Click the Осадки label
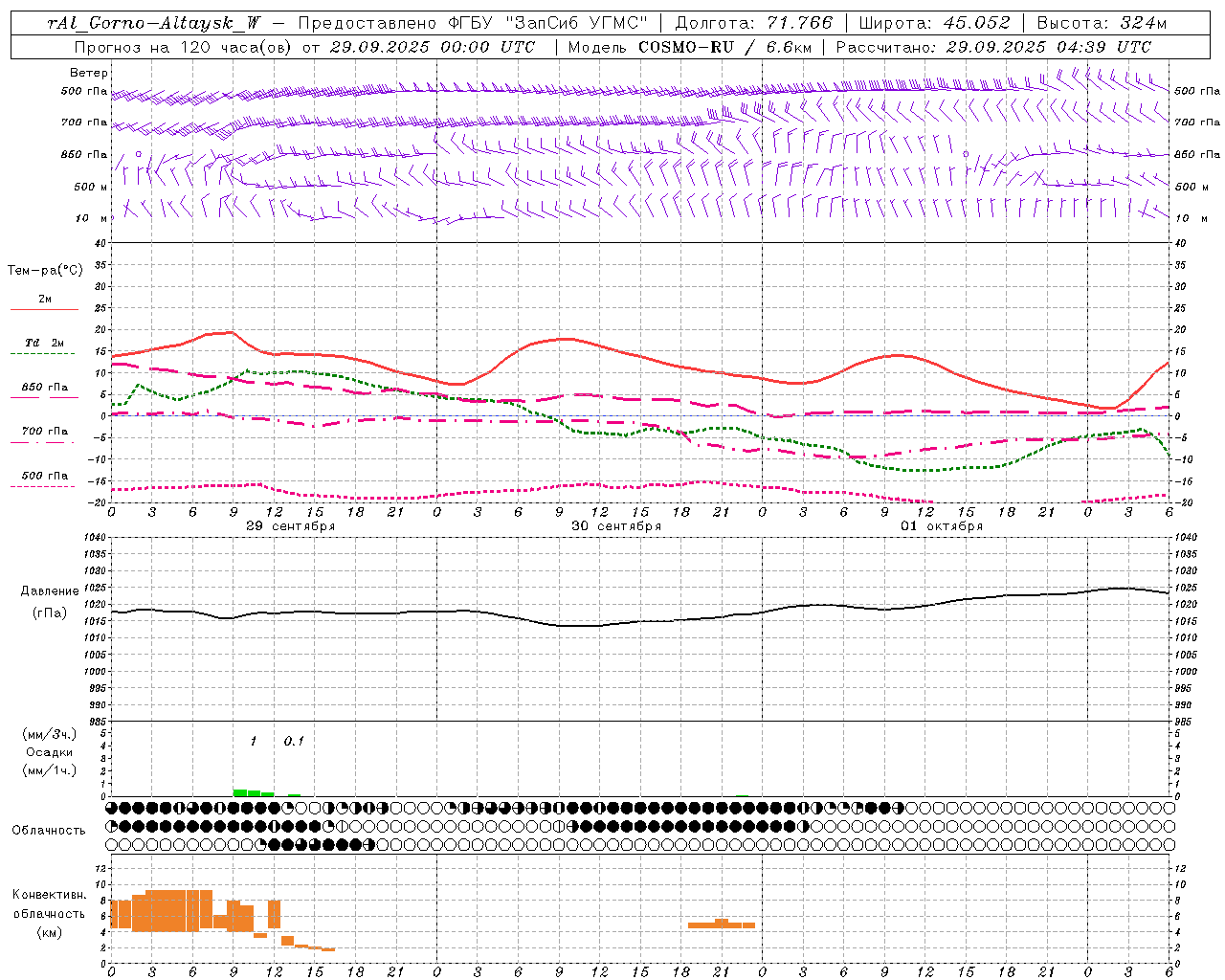Image resolution: width=1225 pixels, height=980 pixels. (x=50, y=752)
